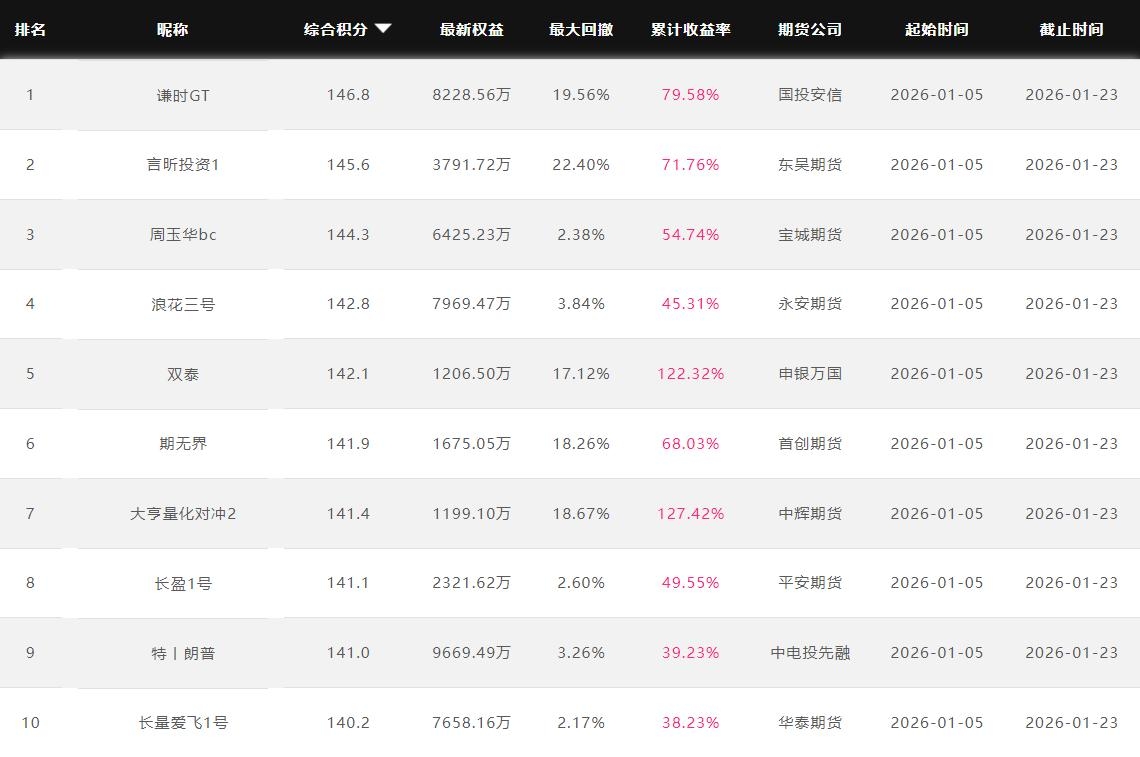Select the 最新权益 column header
This screenshot has height=757, width=1140.
click(471, 29)
